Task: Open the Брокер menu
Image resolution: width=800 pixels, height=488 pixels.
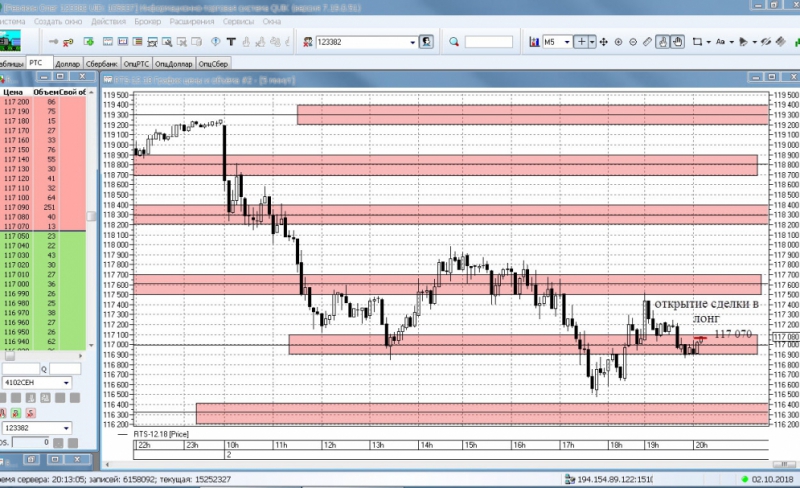Action: pos(147,21)
